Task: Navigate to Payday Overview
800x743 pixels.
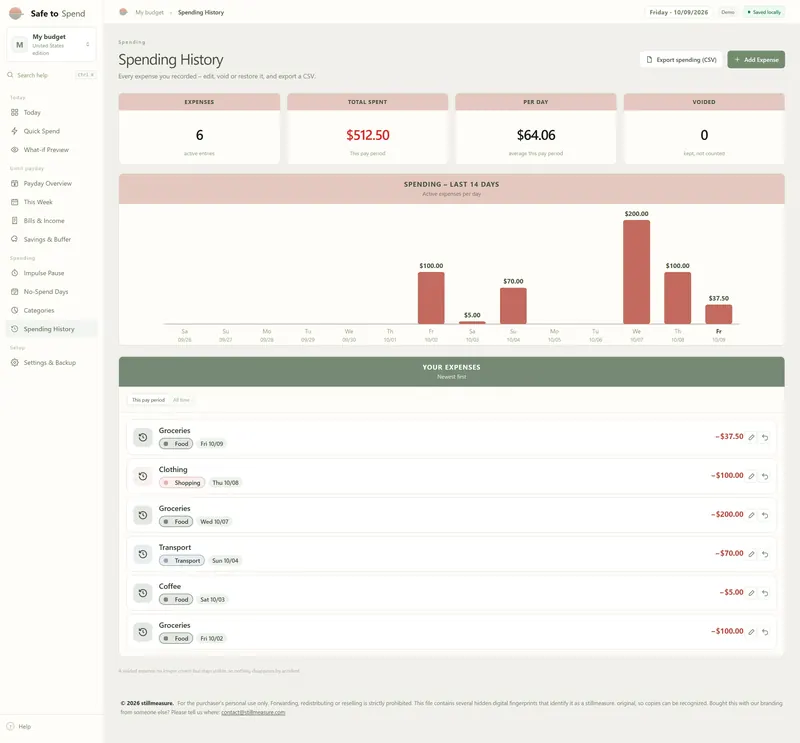Action: tap(51, 183)
